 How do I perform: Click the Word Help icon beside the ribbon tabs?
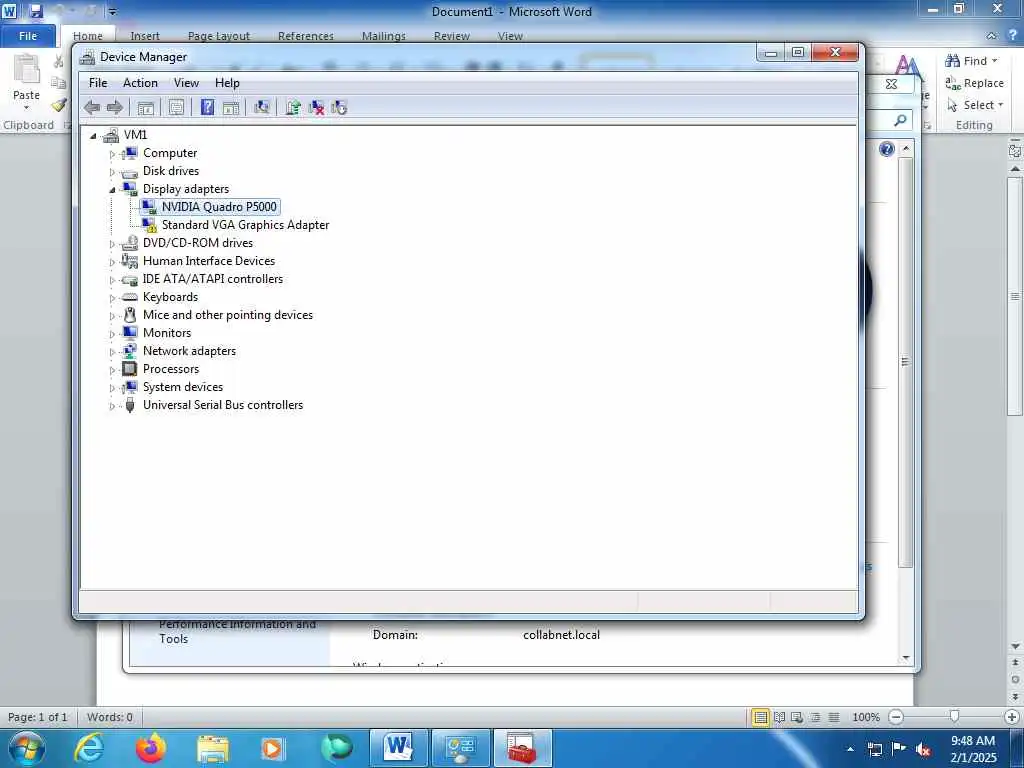click(x=1013, y=35)
